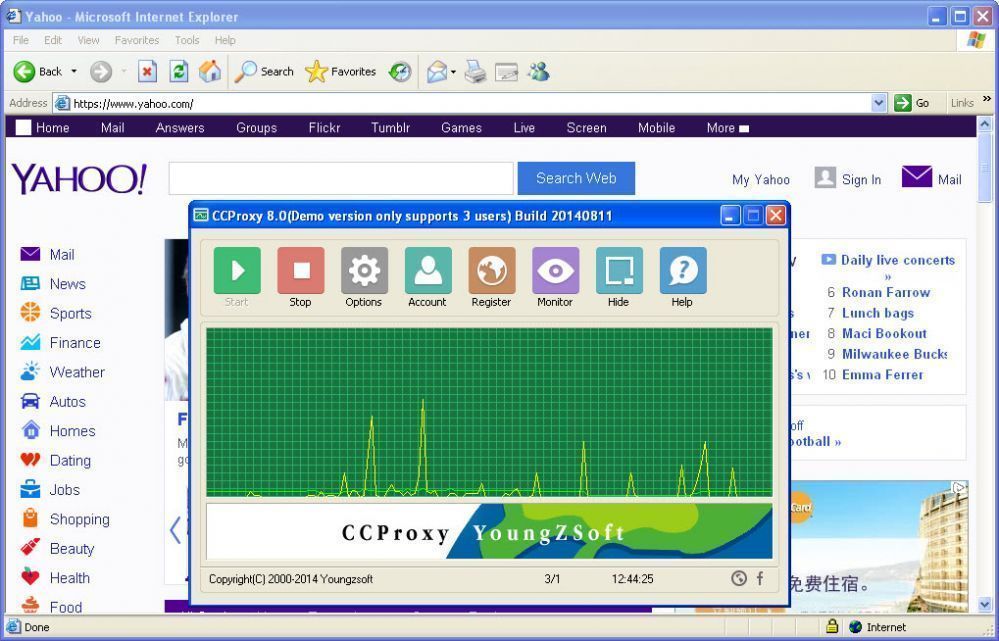Open Daily live concerts link
The height and width of the screenshot is (641, 999).
click(x=898, y=260)
